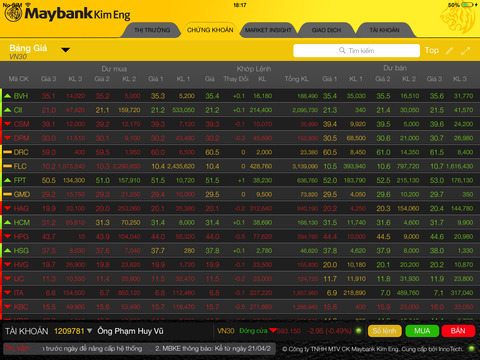The height and width of the screenshot is (360, 480).
Task: Click the FPT up-arrow icon
Action: coord(7,180)
